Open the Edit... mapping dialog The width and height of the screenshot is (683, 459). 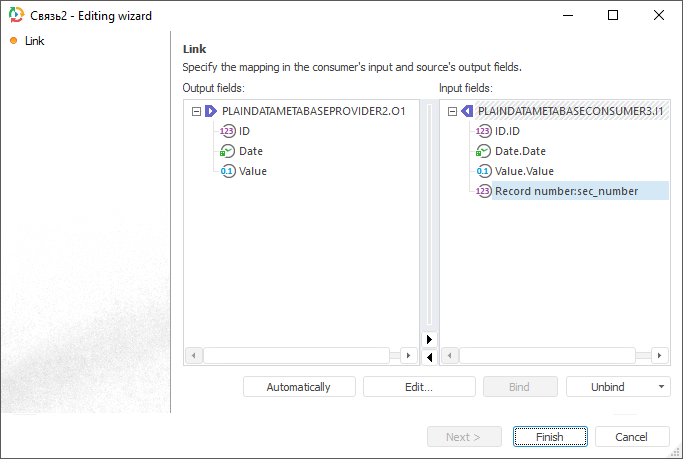418,387
